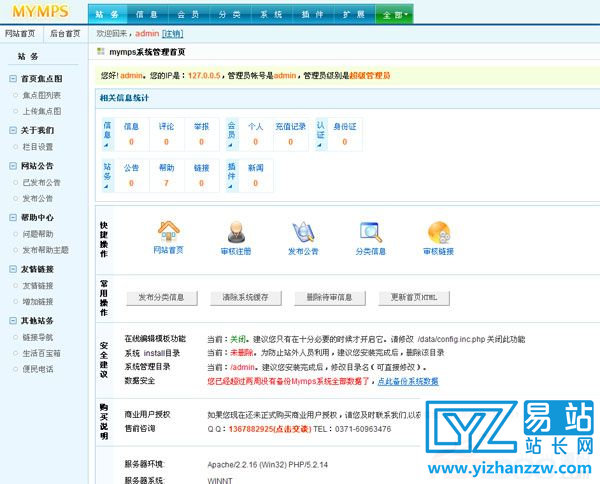600x484 pixels.
Task: Open 发布帮助主题 in the sidebar
Action: [46, 250]
